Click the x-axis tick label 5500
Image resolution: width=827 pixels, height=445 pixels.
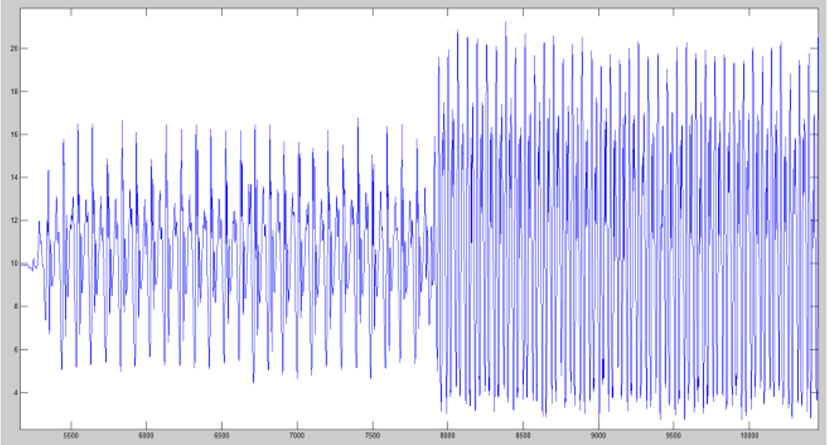(71, 436)
